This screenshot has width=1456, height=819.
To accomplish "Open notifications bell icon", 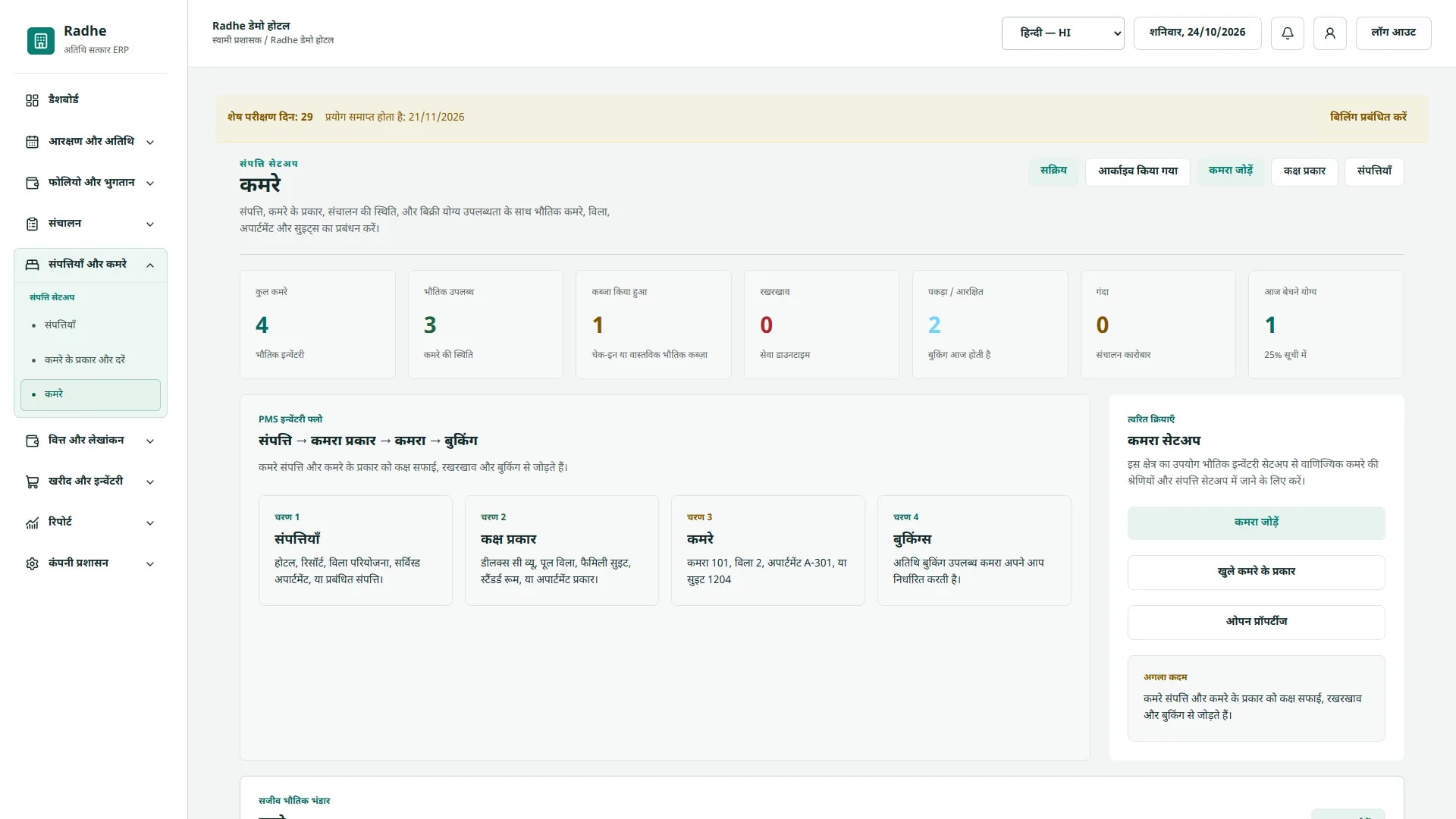I will 1287,33.
